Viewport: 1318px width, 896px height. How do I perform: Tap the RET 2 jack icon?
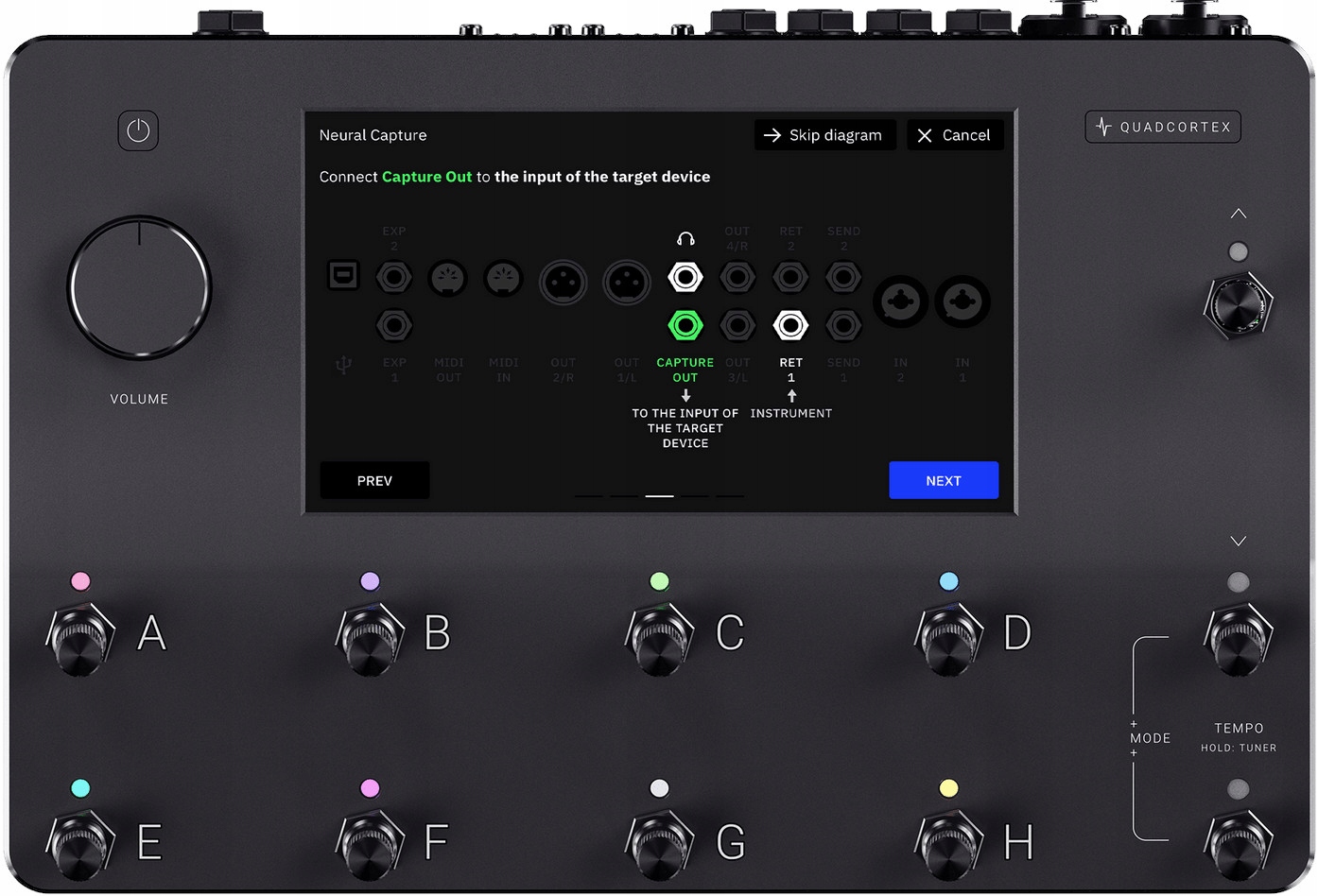(x=790, y=278)
